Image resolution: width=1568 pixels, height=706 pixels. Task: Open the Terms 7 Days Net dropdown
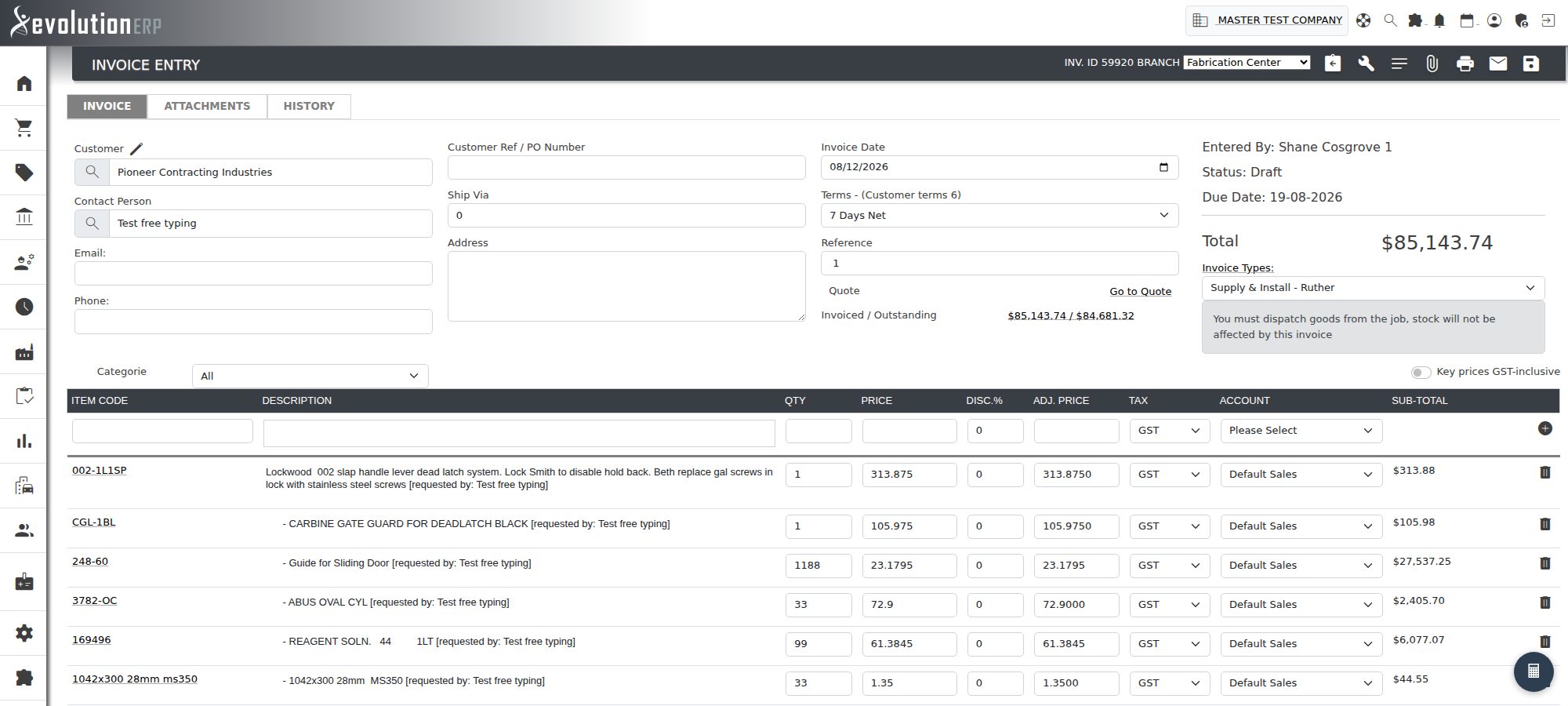(x=1000, y=215)
